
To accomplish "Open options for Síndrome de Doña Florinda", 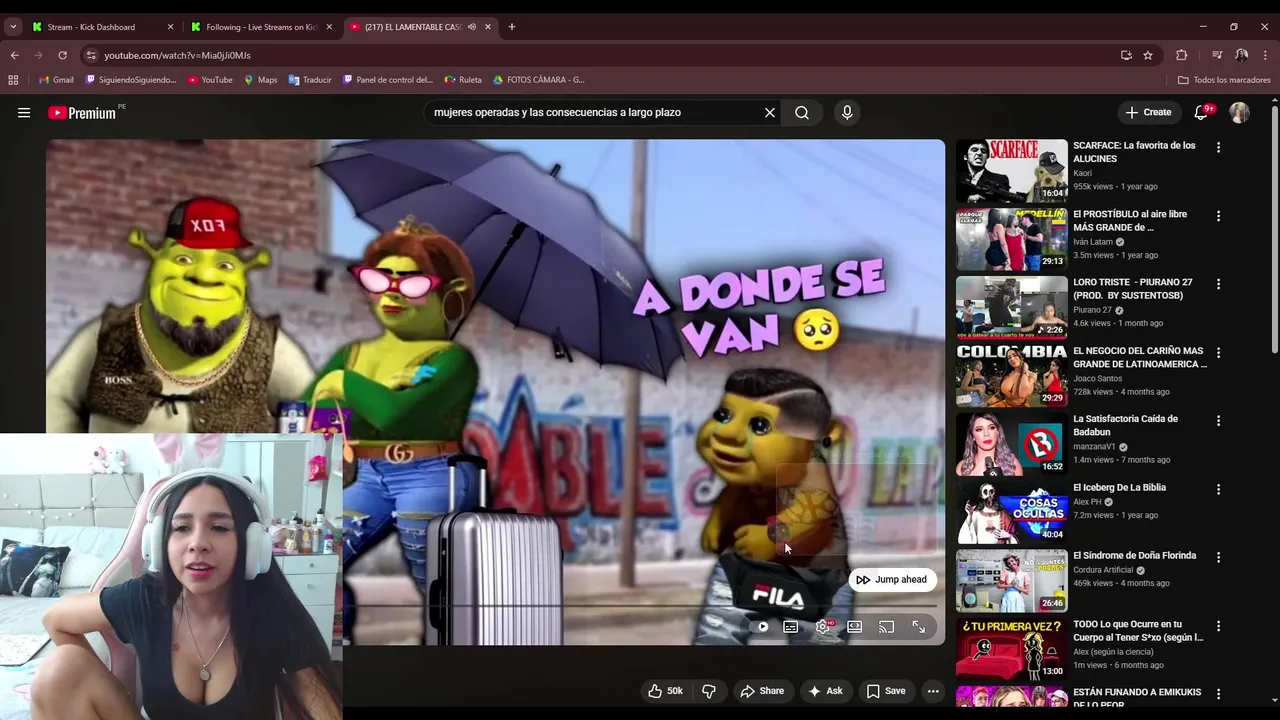I will point(1218,558).
